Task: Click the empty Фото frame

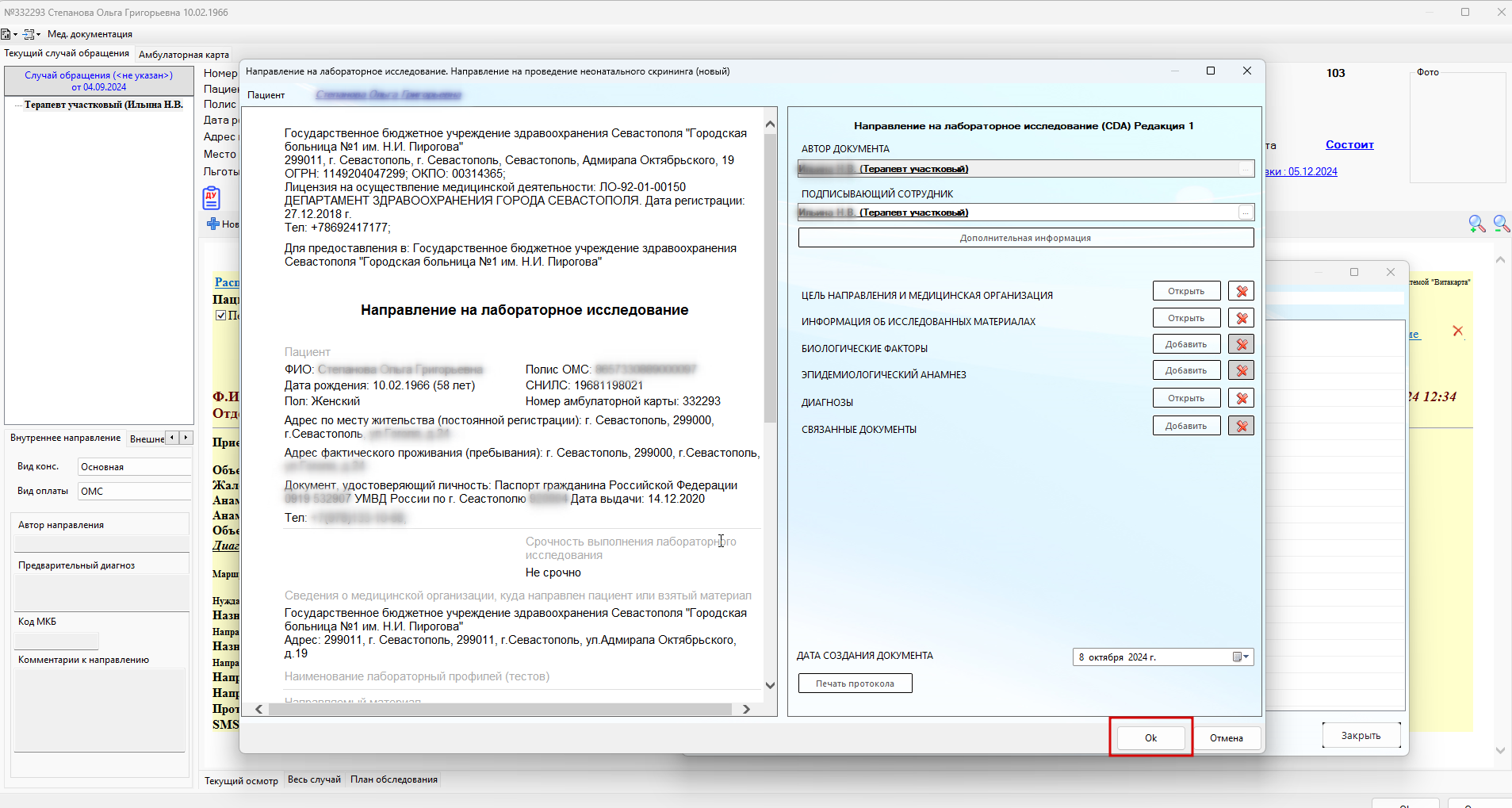Action: [1457, 127]
